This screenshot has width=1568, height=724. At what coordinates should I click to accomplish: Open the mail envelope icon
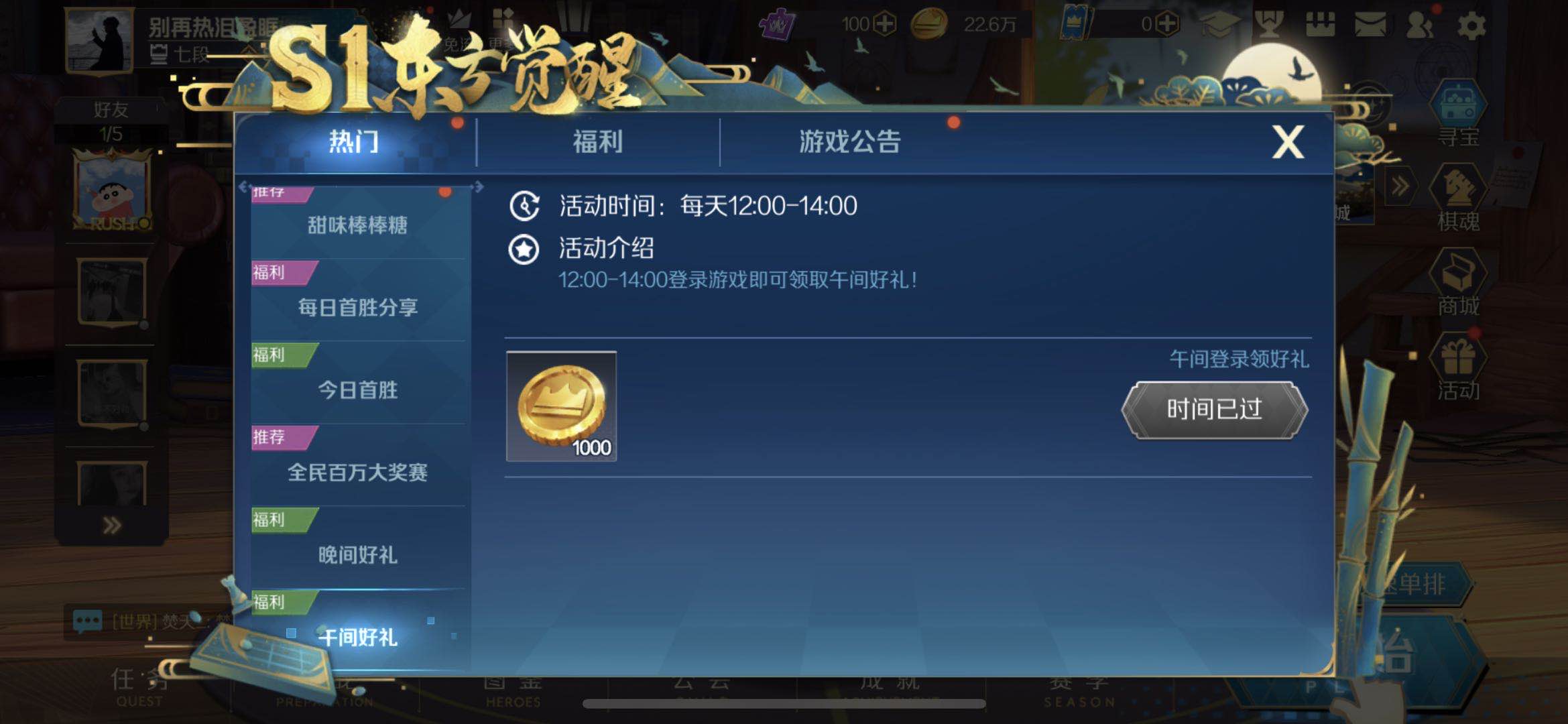[1370, 25]
